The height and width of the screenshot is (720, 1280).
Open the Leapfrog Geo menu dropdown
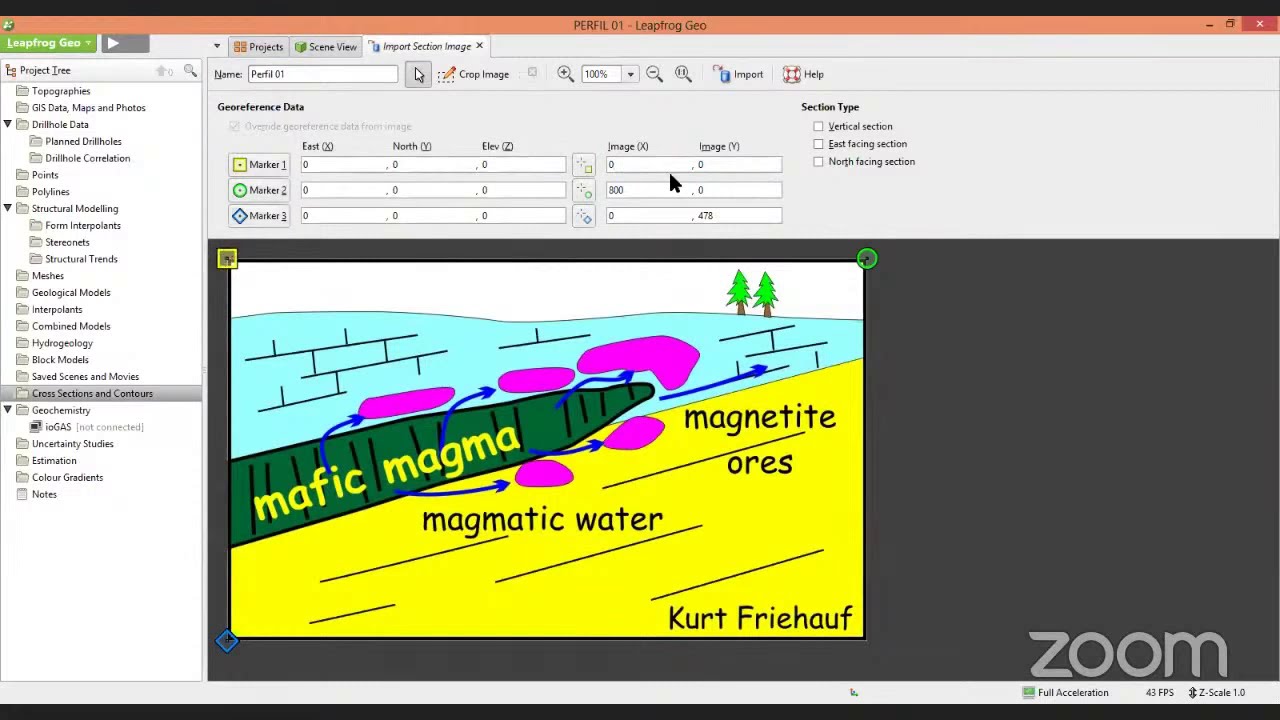pos(88,43)
